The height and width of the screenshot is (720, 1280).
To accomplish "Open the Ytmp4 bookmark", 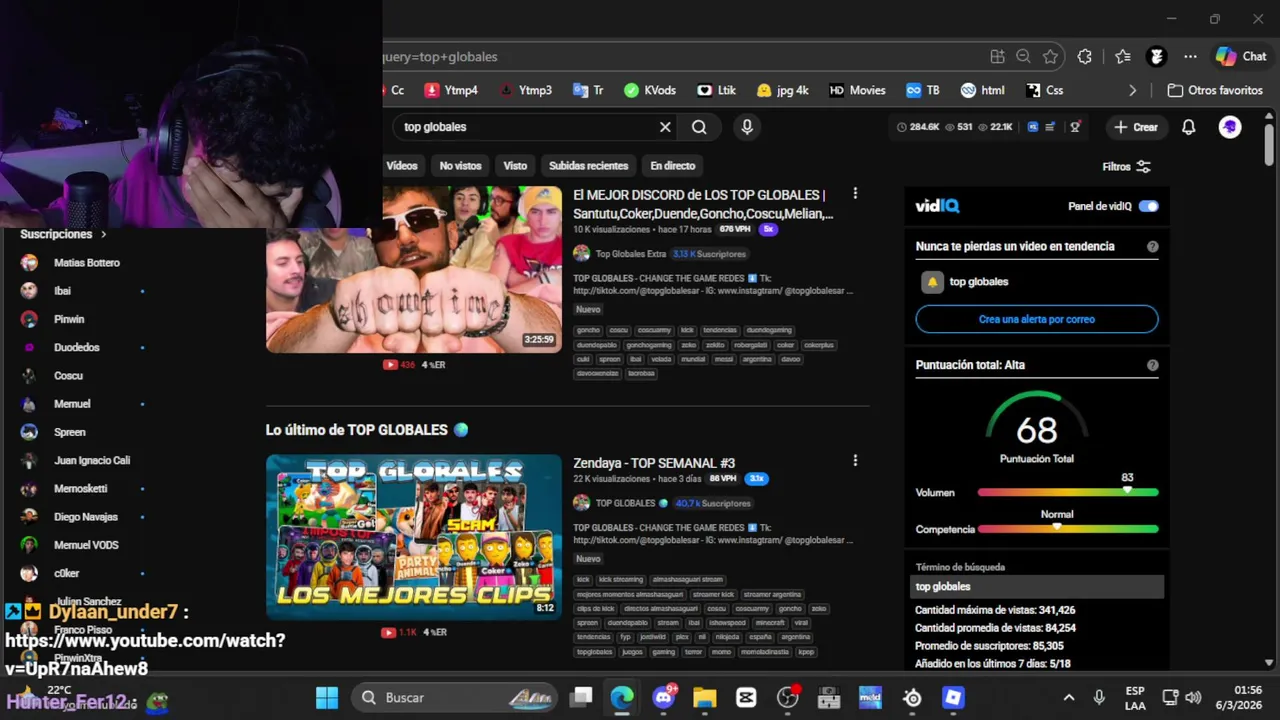I will point(451,90).
